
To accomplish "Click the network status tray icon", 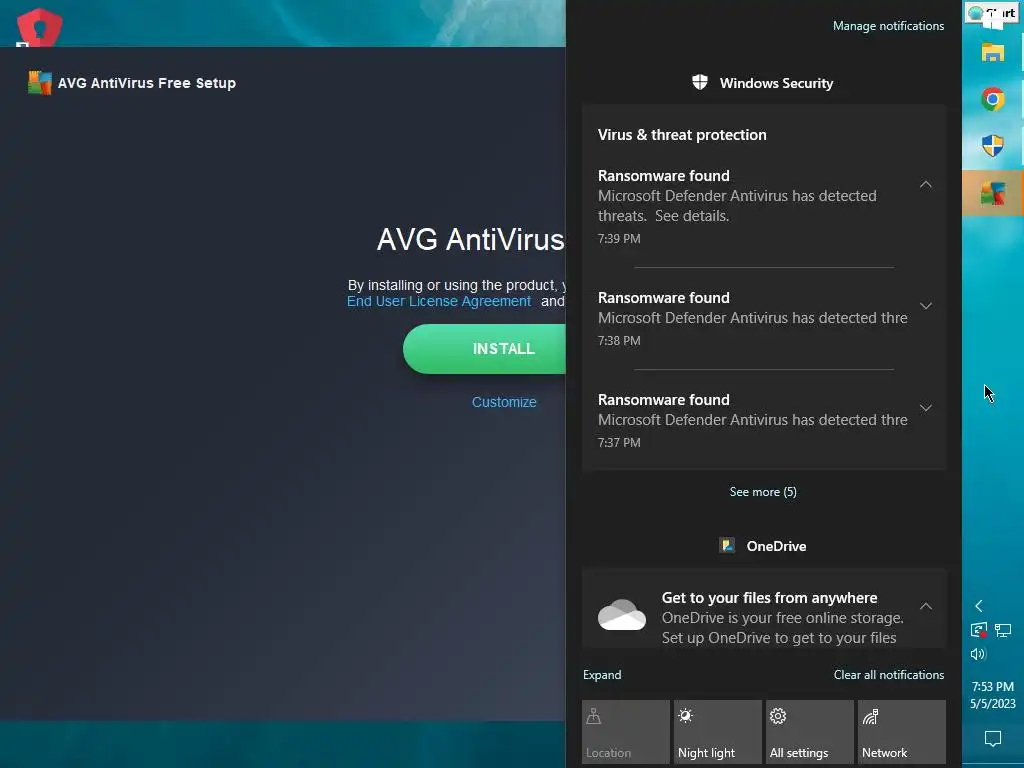I will tap(1003, 630).
